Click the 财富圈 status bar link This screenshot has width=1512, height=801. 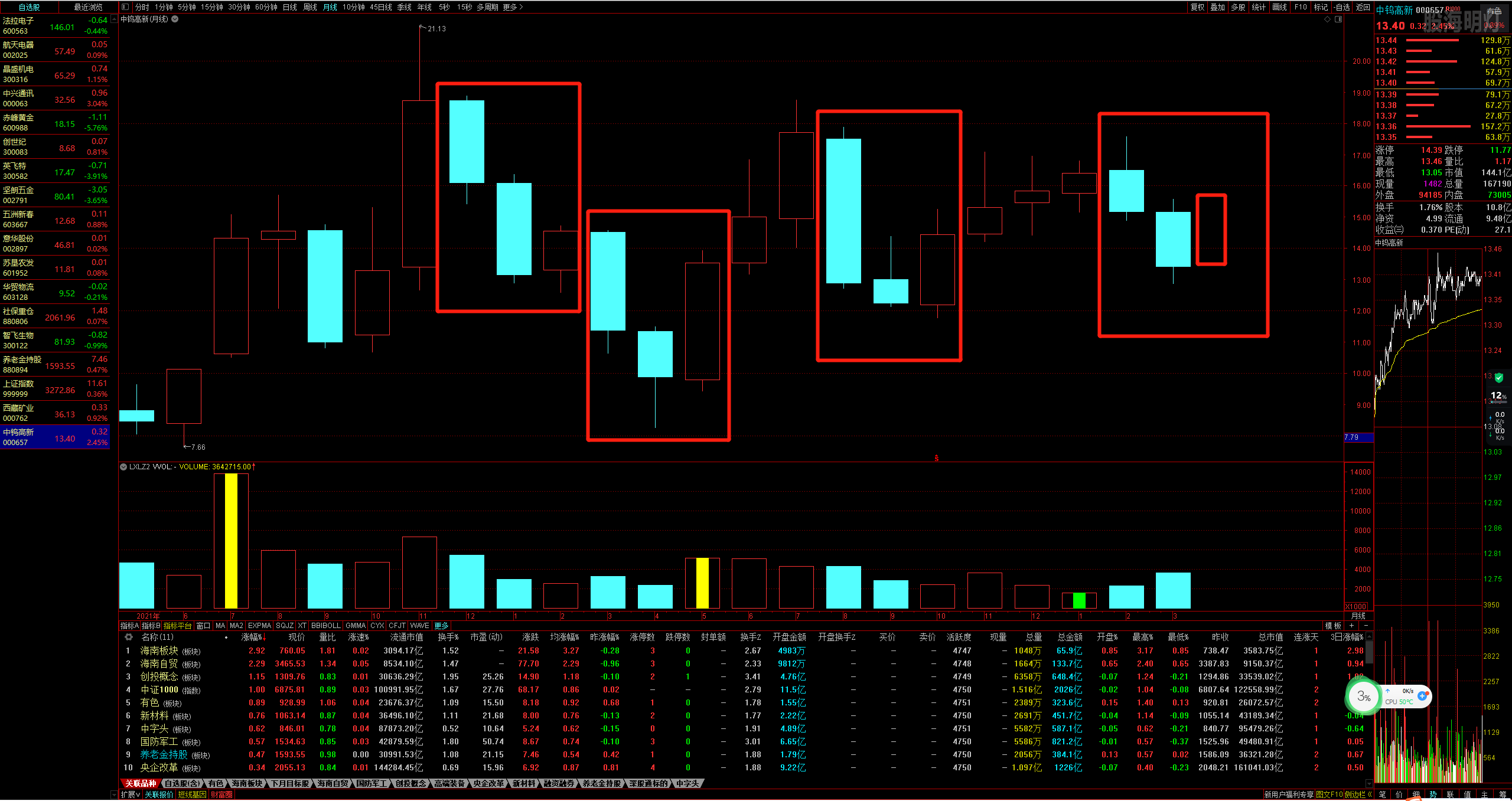[x=221, y=795]
